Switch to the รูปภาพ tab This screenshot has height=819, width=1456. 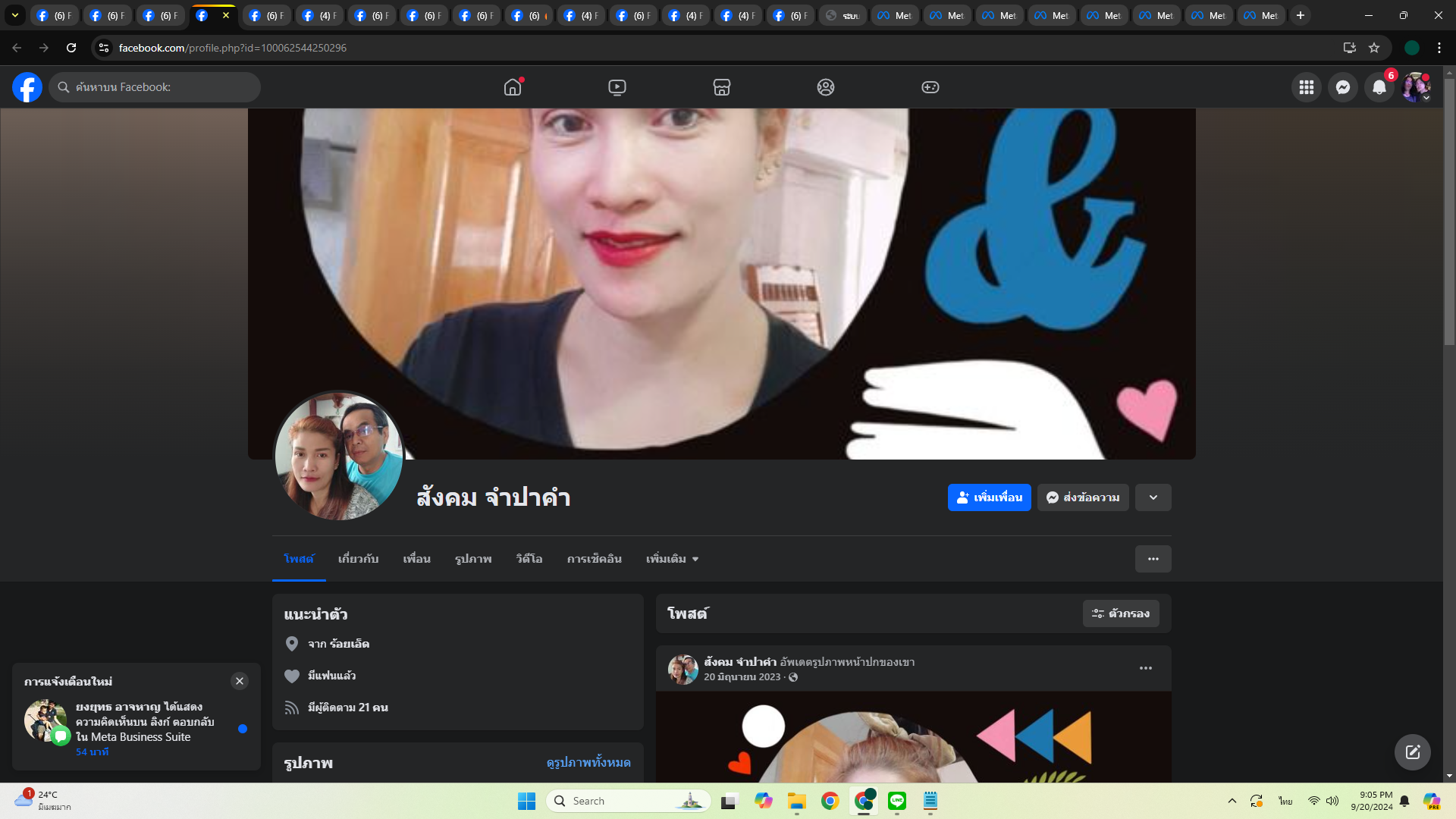point(473,559)
